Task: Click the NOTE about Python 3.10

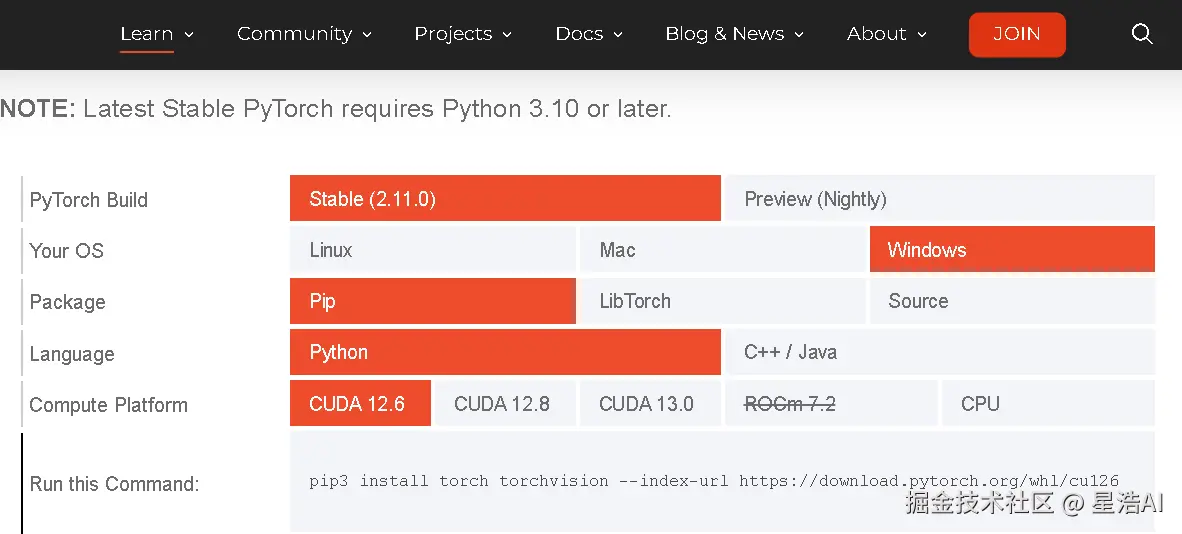Action: (335, 109)
